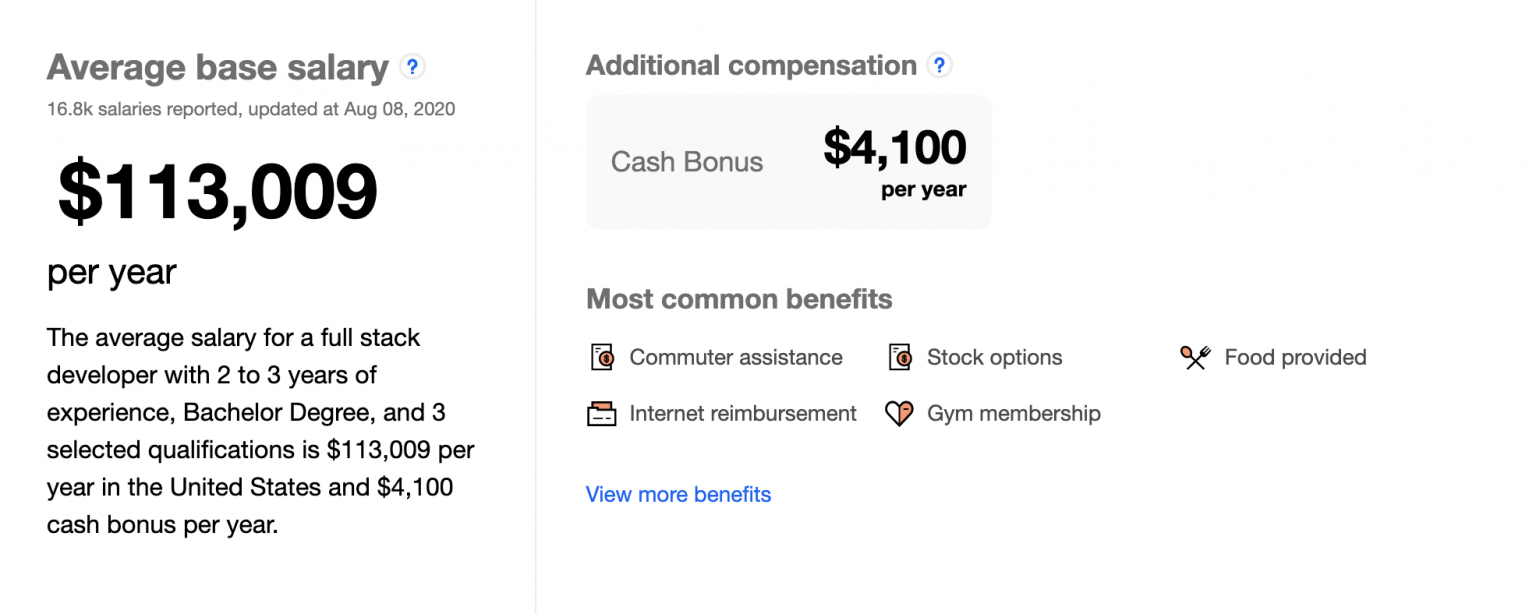The image size is (1536, 614).
Task: Click the Most common benefits heading
Action: 739,299
